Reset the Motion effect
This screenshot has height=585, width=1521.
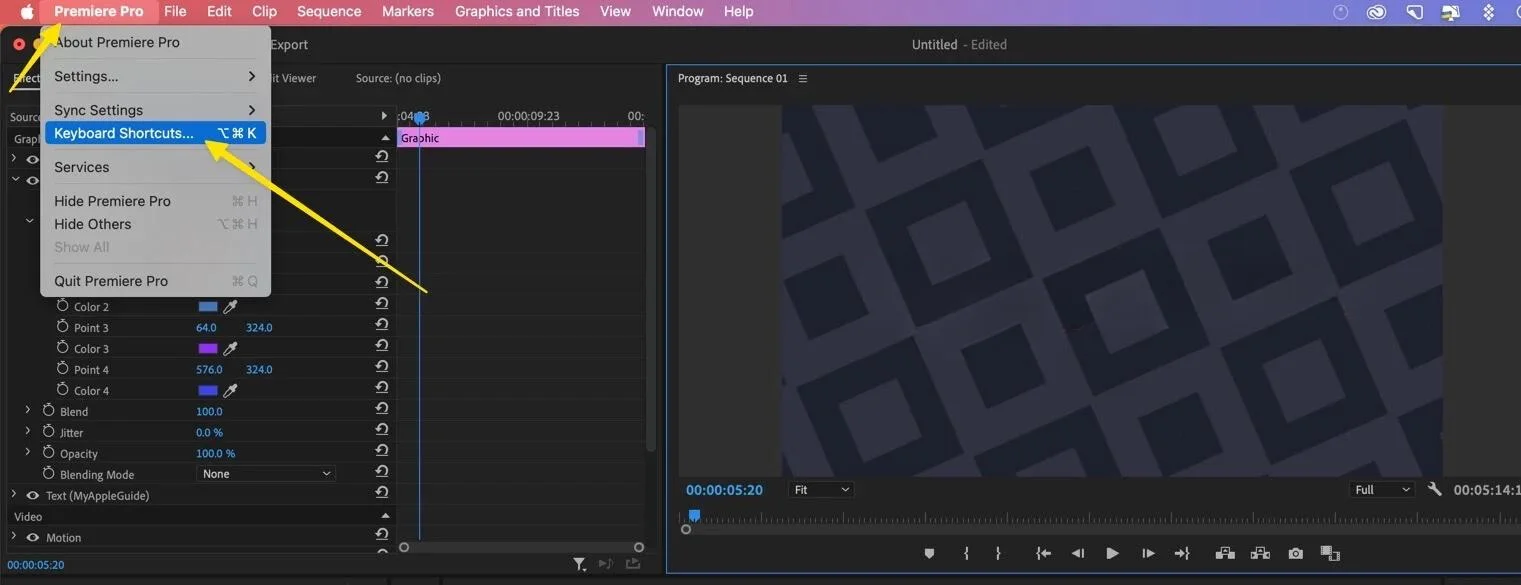pos(382,534)
